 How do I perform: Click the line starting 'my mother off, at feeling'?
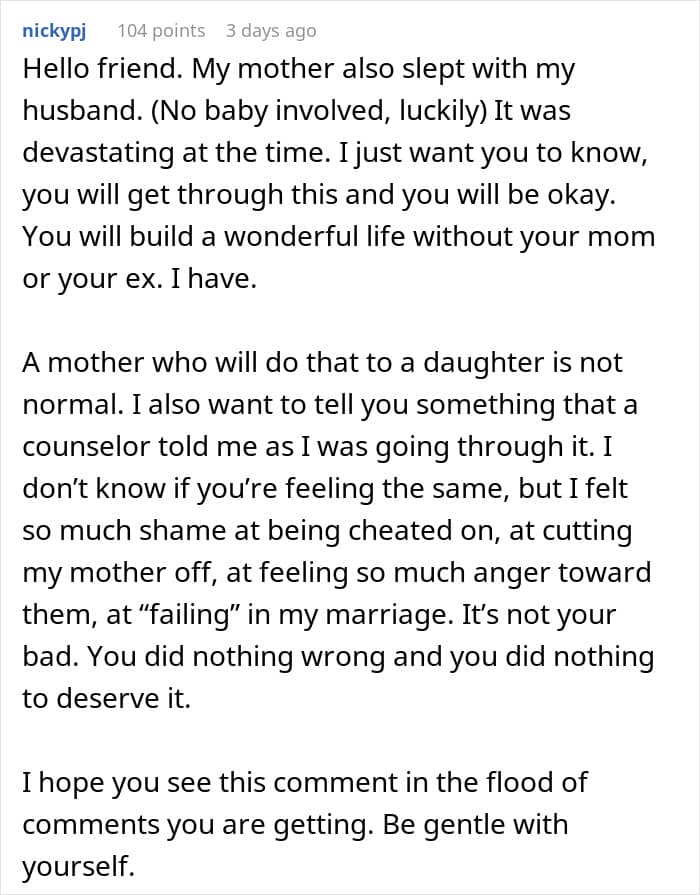[337, 573]
